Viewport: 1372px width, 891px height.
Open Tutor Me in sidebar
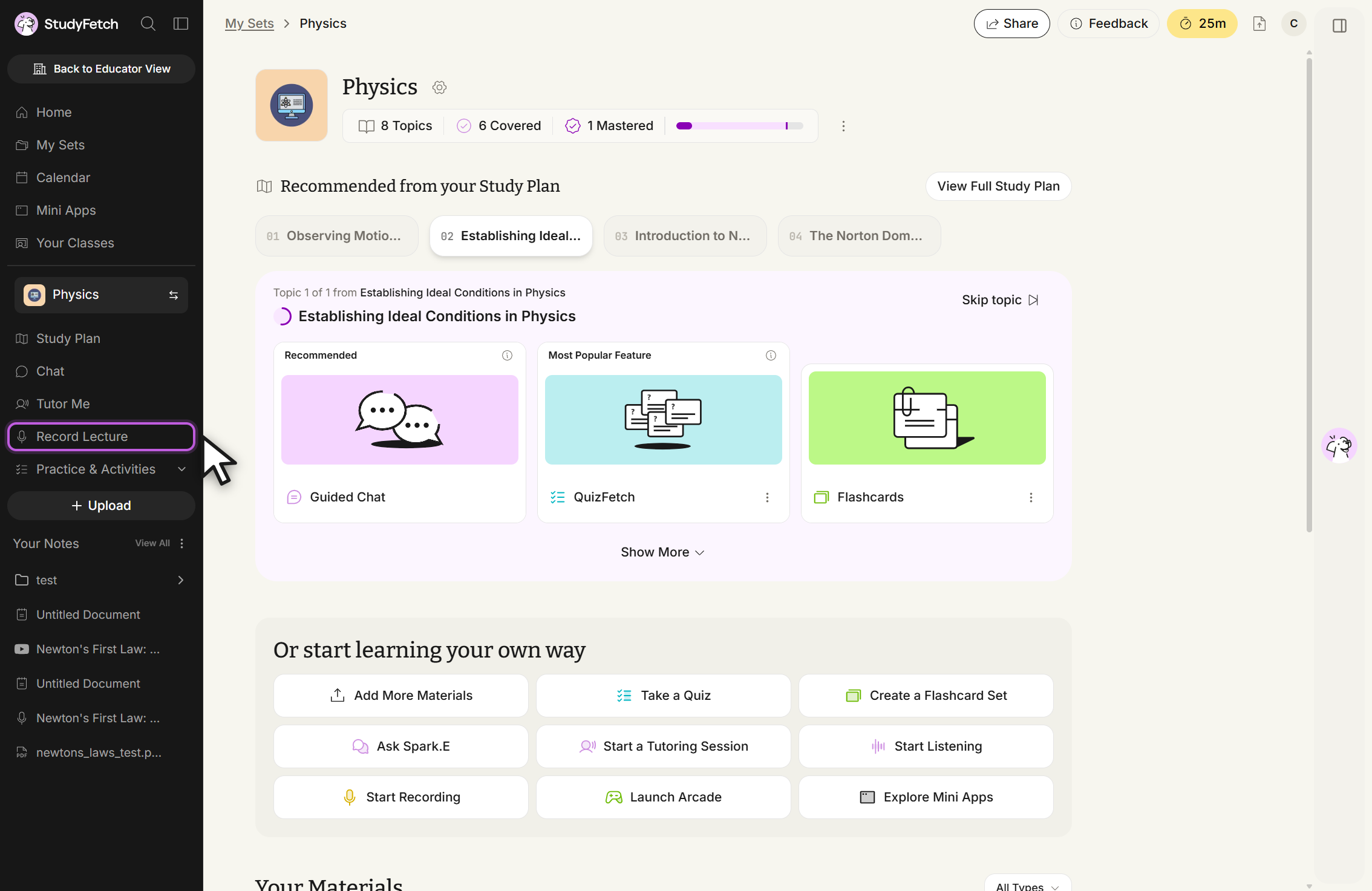[101, 404]
